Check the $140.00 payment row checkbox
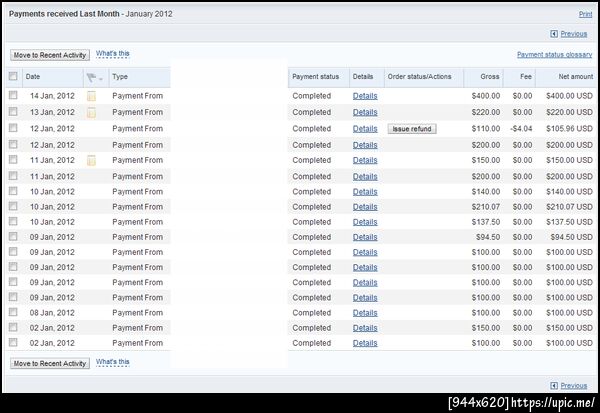The height and width of the screenshot is (413, 600). tap(13, 191)
